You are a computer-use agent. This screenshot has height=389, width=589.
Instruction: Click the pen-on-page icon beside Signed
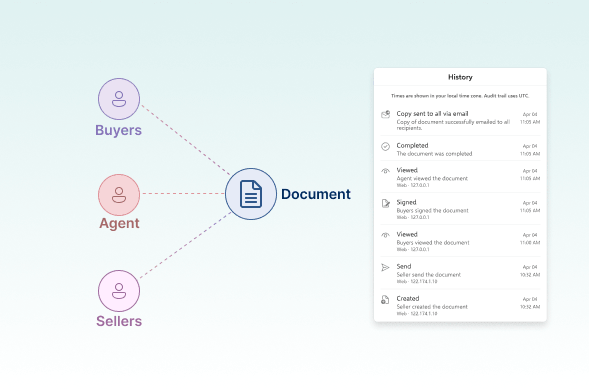[385, 203]
